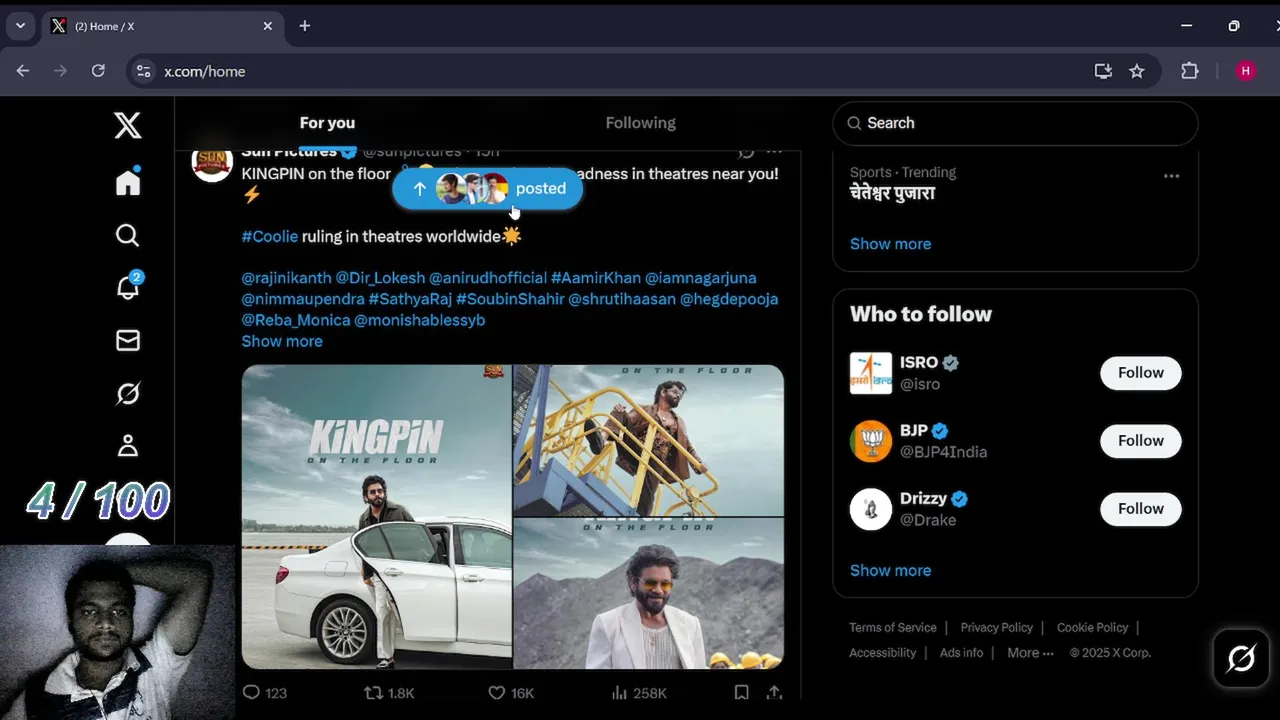This screenshot has width=1280, height=720.
Task: Open @rajinikanth mention
Action: [x=286, y=278]
